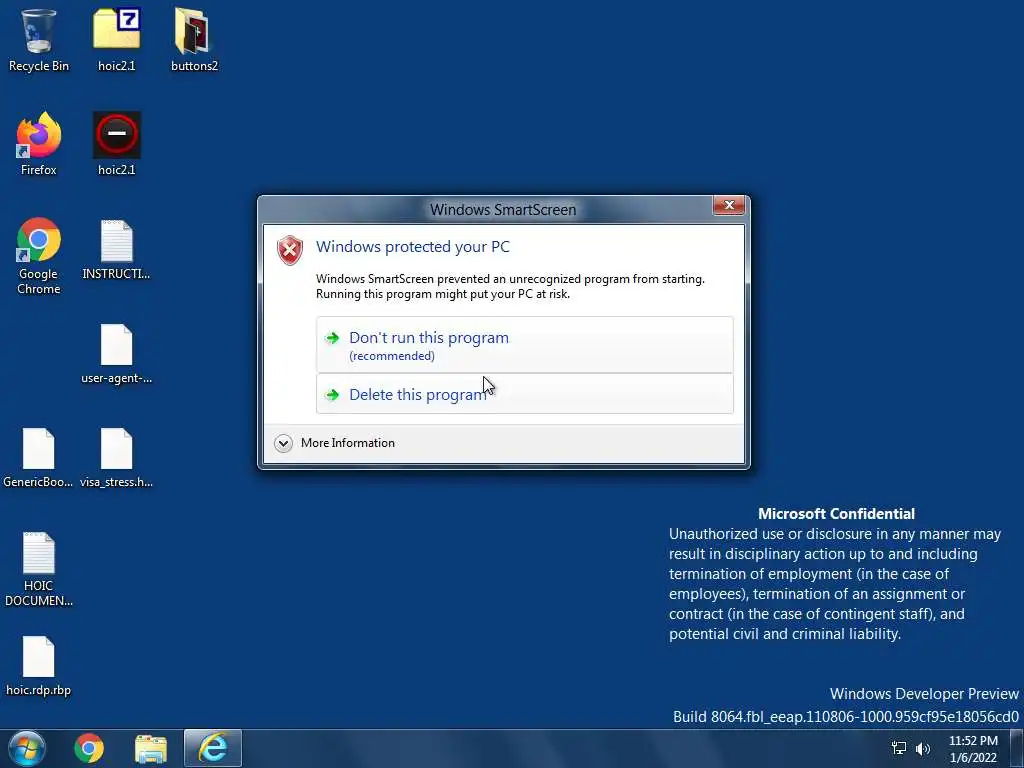Select the Google Chrome desktop shortcut
Image resolution: width=1024 pixels, height=768 pixels.
[39, 256]
